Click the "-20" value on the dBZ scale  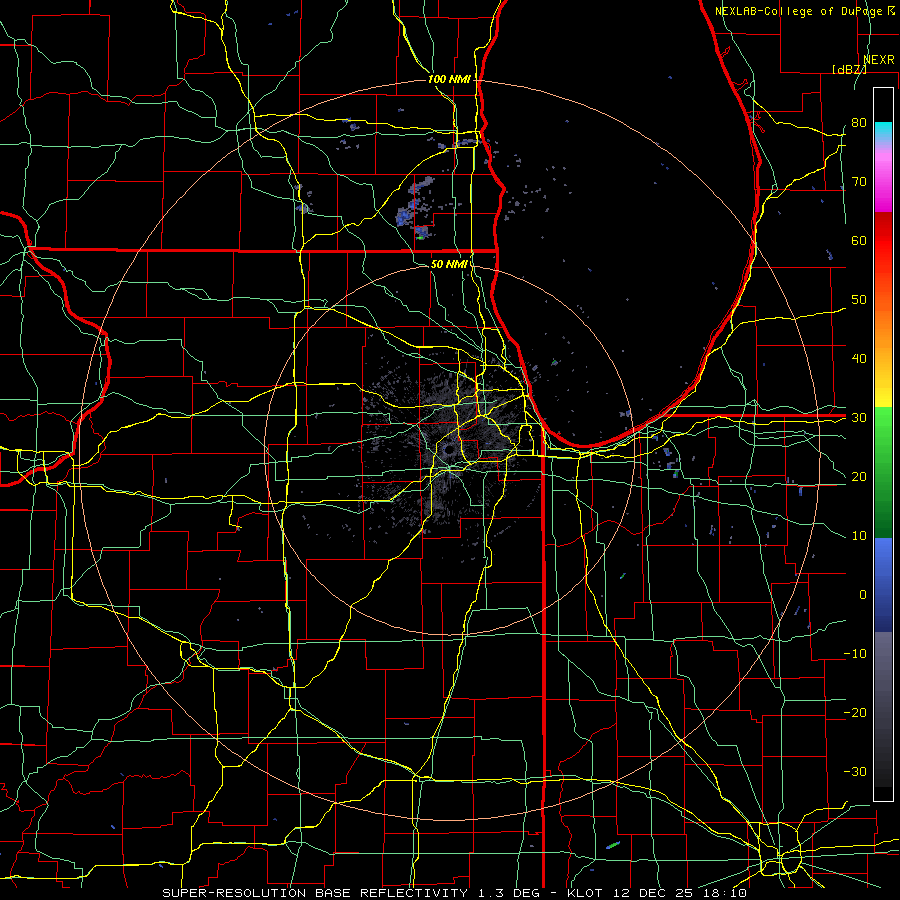(855, 712)
